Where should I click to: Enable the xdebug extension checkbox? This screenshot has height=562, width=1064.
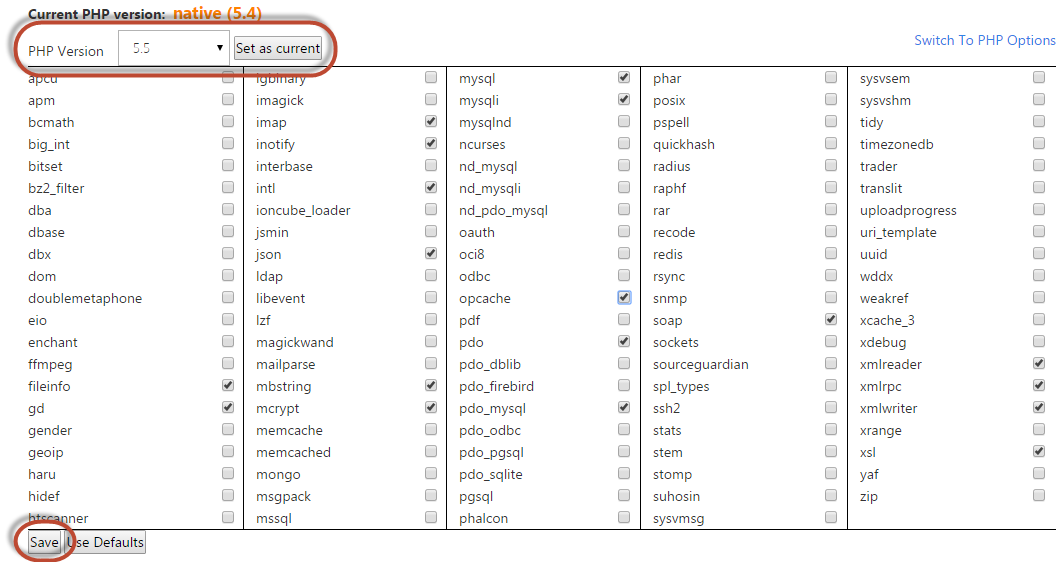(x=1039, y=341)
